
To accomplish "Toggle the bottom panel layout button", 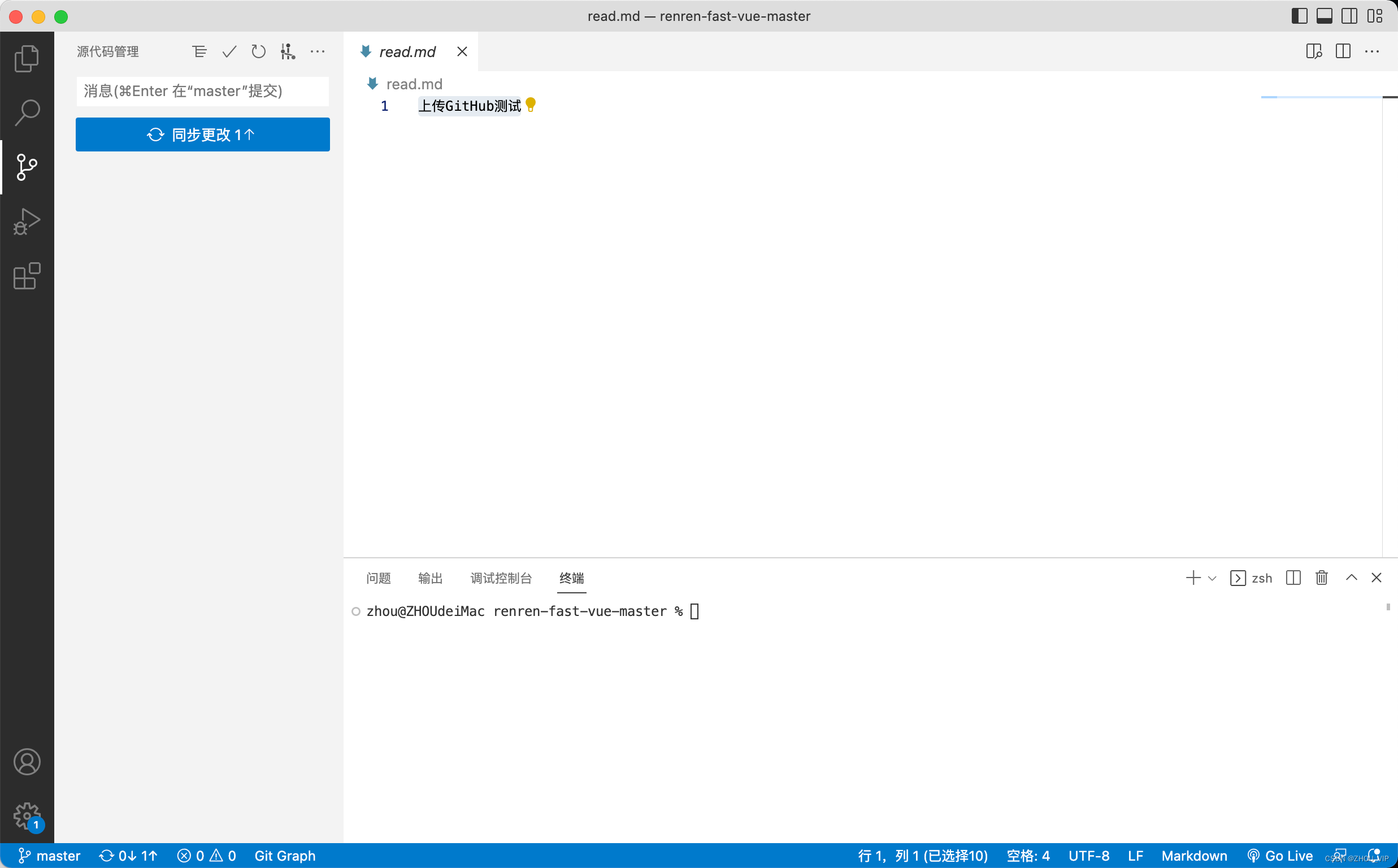I will (x=1325, y=16).
